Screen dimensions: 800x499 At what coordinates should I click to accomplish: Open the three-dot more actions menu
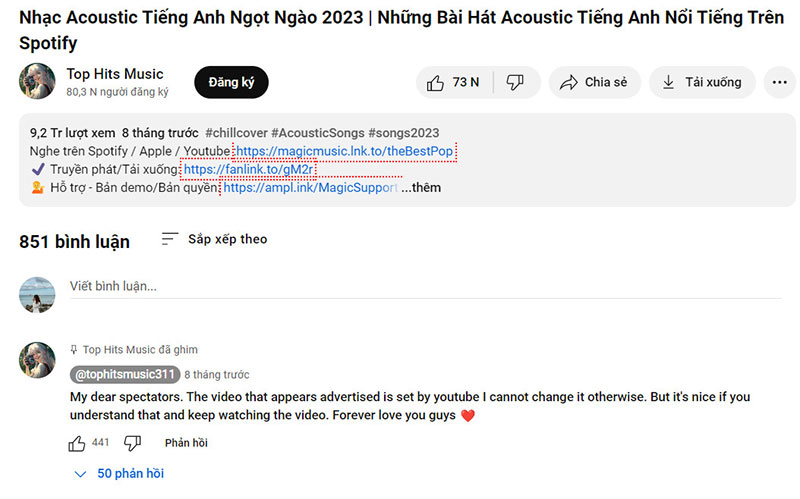tap(779, 83)
